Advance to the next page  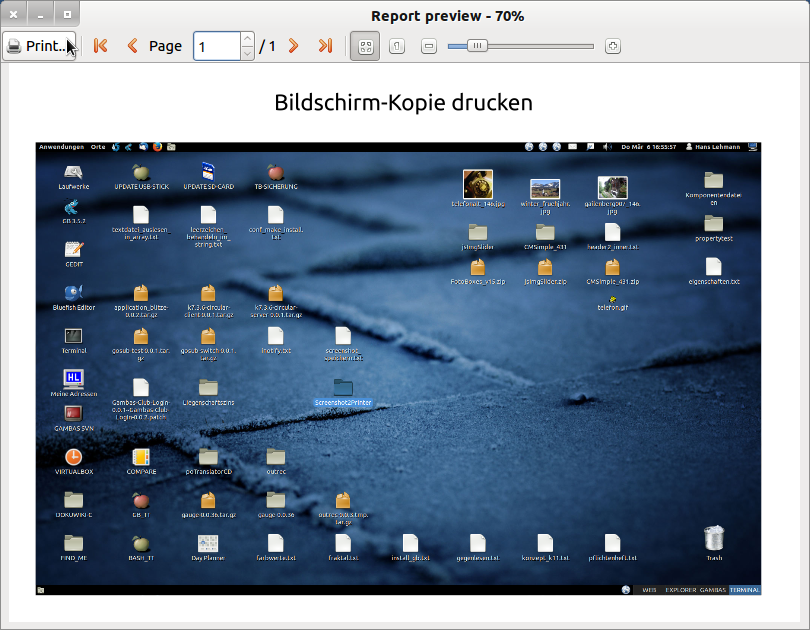294,46
